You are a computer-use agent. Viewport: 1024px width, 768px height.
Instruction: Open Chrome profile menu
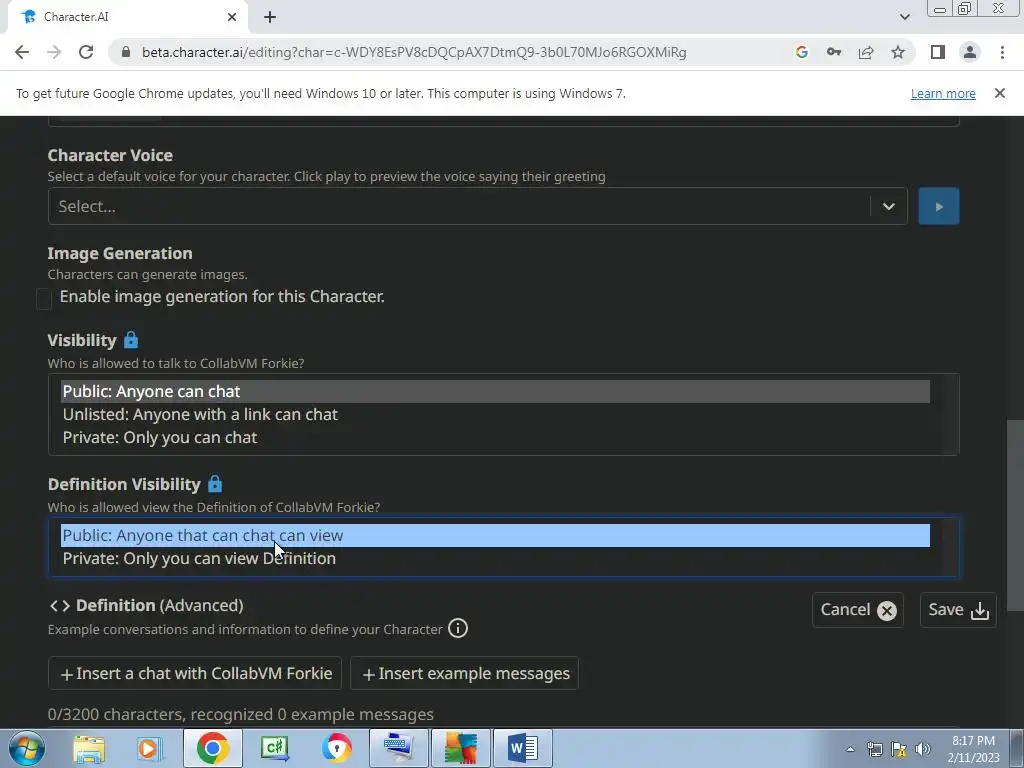(970, 52)
